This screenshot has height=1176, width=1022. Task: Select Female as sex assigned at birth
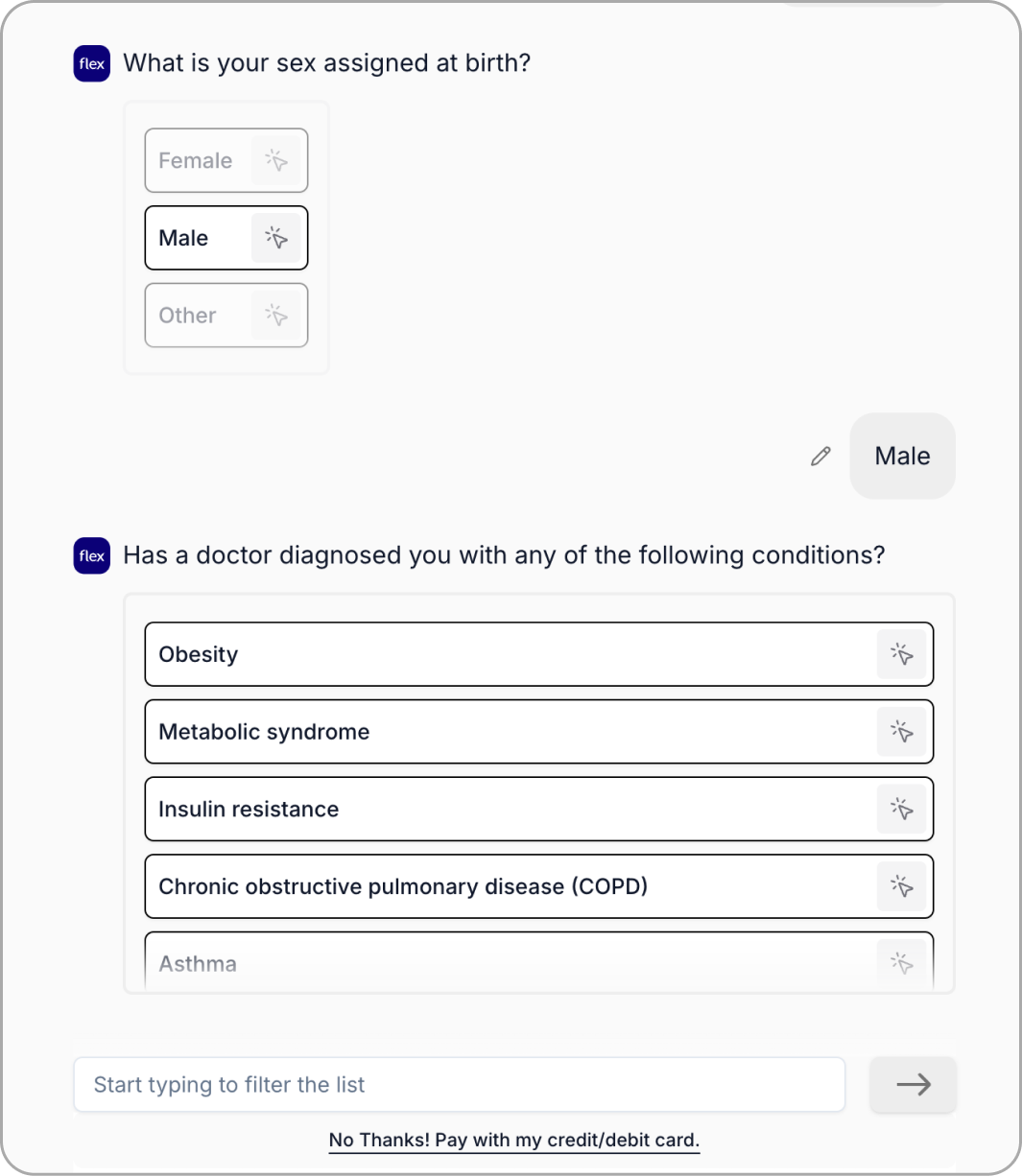(196, 160)
